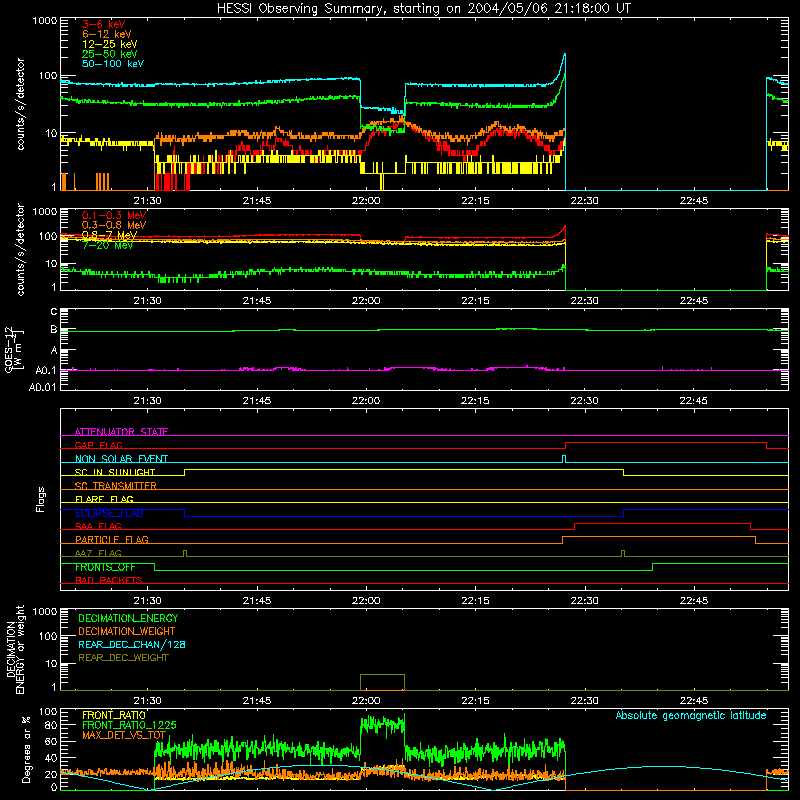The image size is (800, 800).
Task: Click the SC_TRANSMITTER flag label
Action: pyautogui.click(x=115, y=486)
